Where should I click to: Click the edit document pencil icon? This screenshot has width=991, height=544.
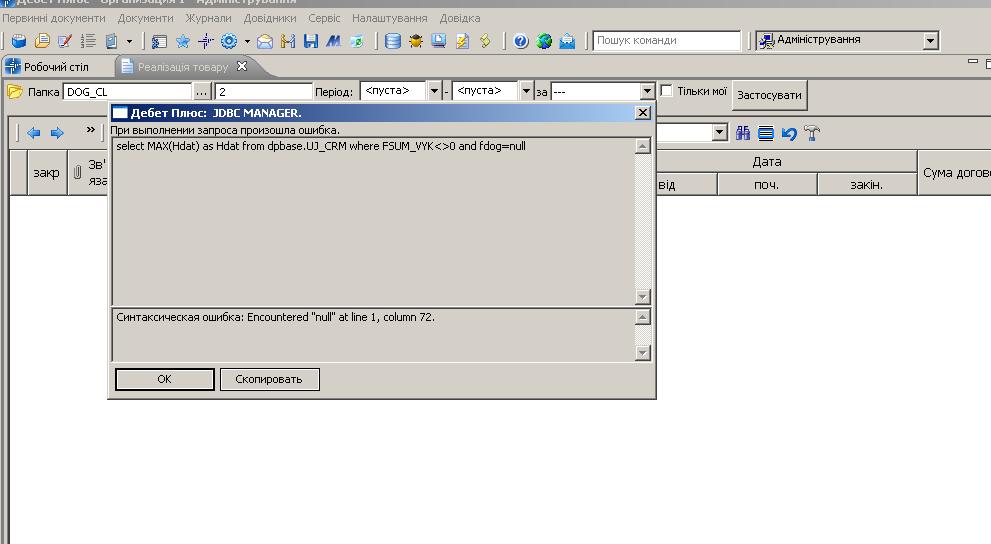(64, 41)
